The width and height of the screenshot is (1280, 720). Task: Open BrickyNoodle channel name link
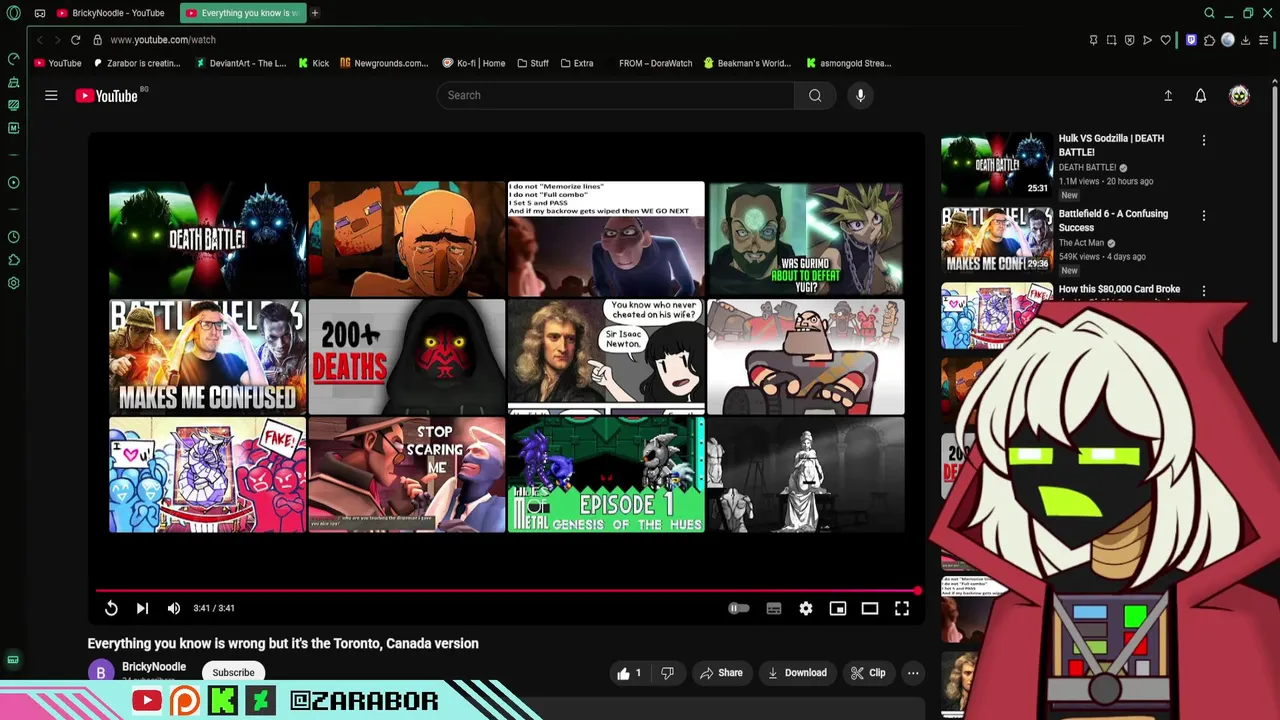click(154, 667)
